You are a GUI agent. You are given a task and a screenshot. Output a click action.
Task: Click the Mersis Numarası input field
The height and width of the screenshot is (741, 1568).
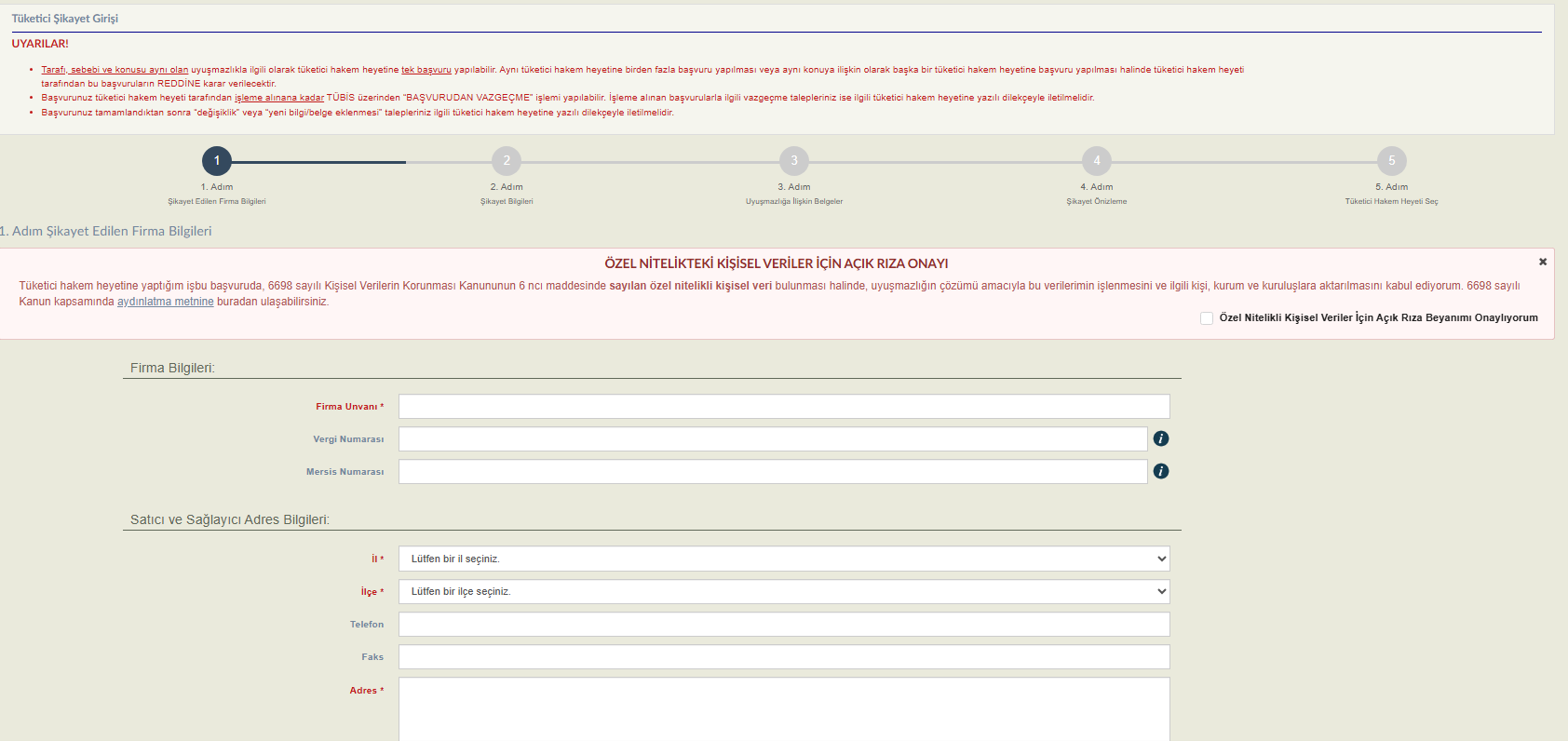point(773,471)
